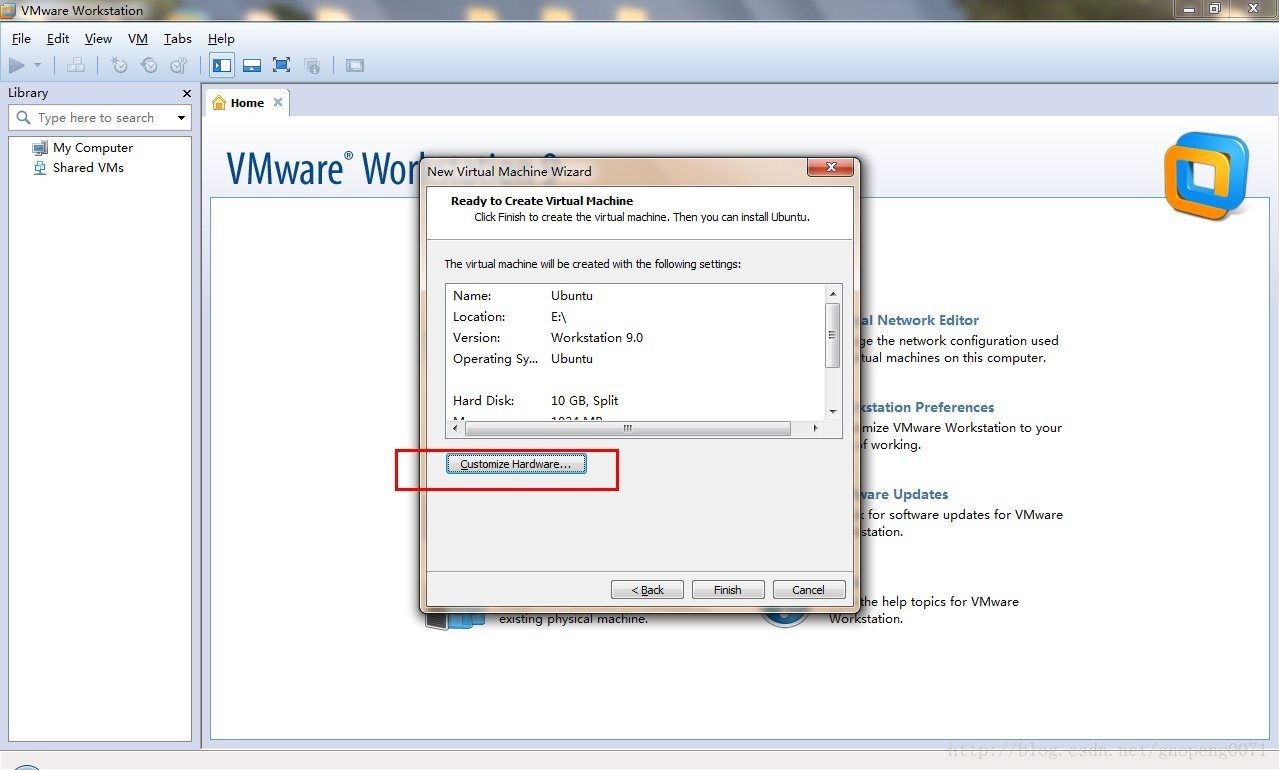Image resolution: width=1279 pixels, height=770 pixels.
Task: Click the magnifier icon in Library search
Action: coord(23,117)
